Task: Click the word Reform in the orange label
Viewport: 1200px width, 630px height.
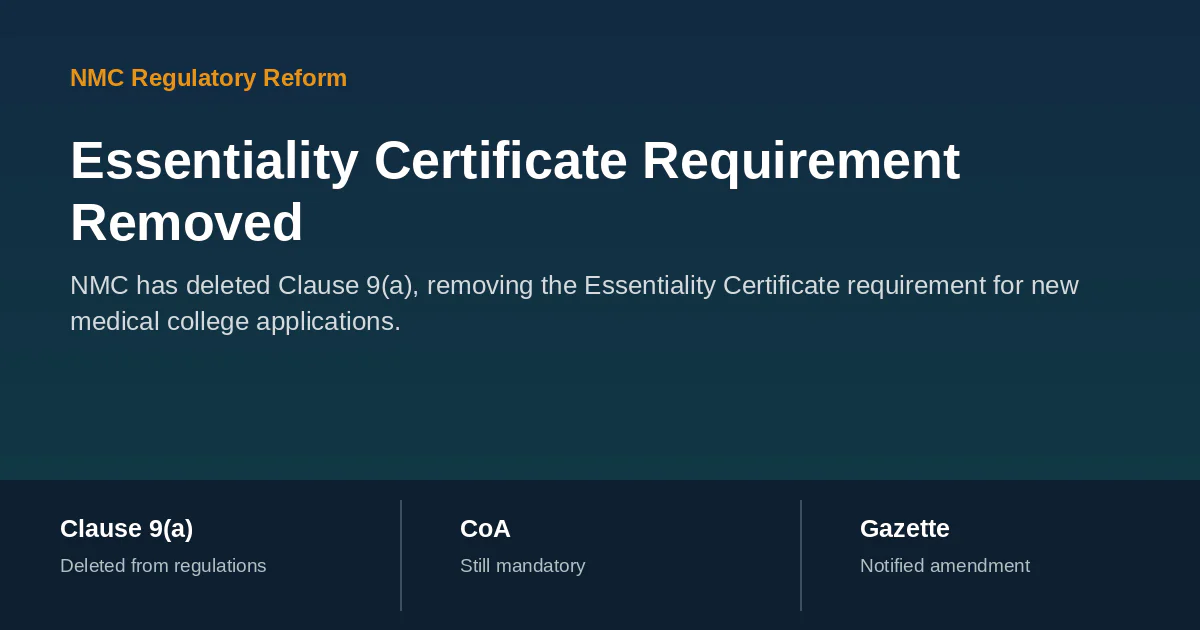Action: coord(305,78)
